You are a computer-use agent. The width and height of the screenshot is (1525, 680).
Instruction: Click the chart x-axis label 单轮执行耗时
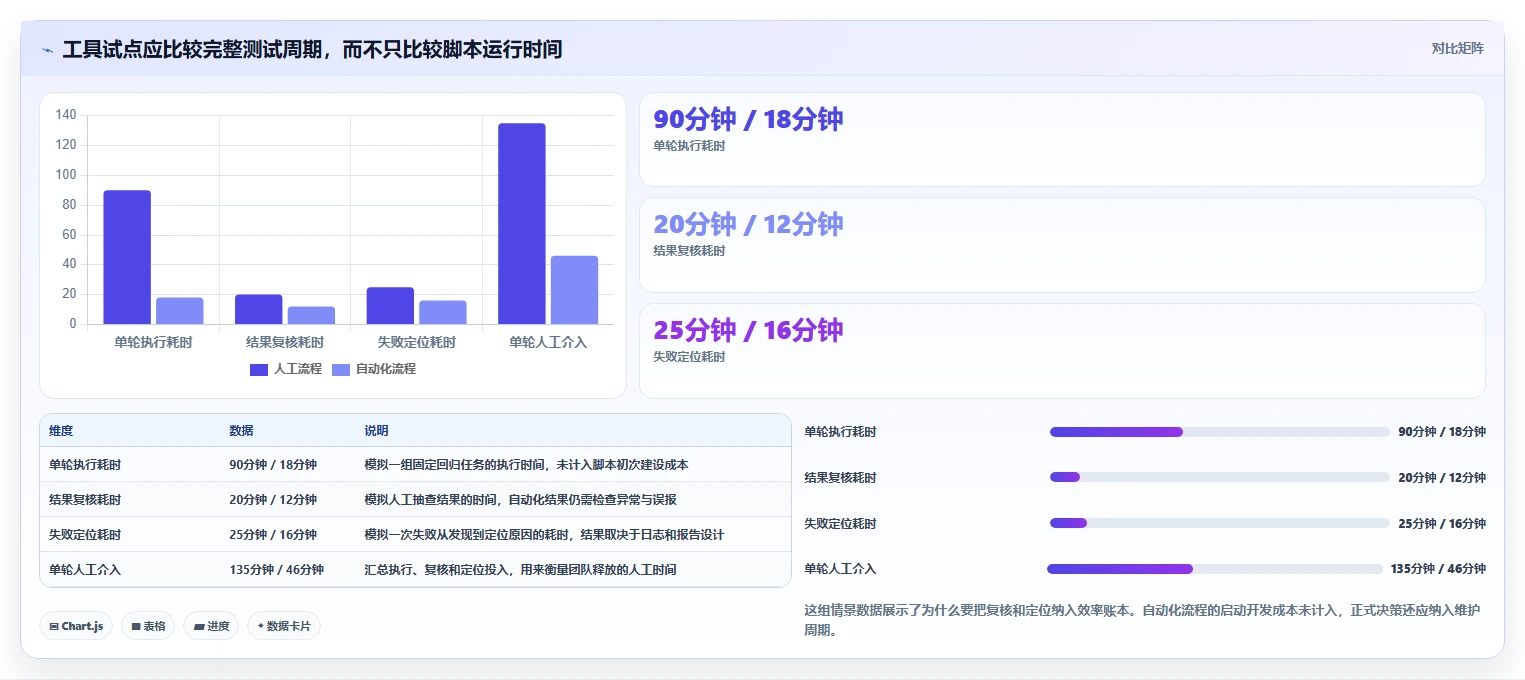(153, 342)
